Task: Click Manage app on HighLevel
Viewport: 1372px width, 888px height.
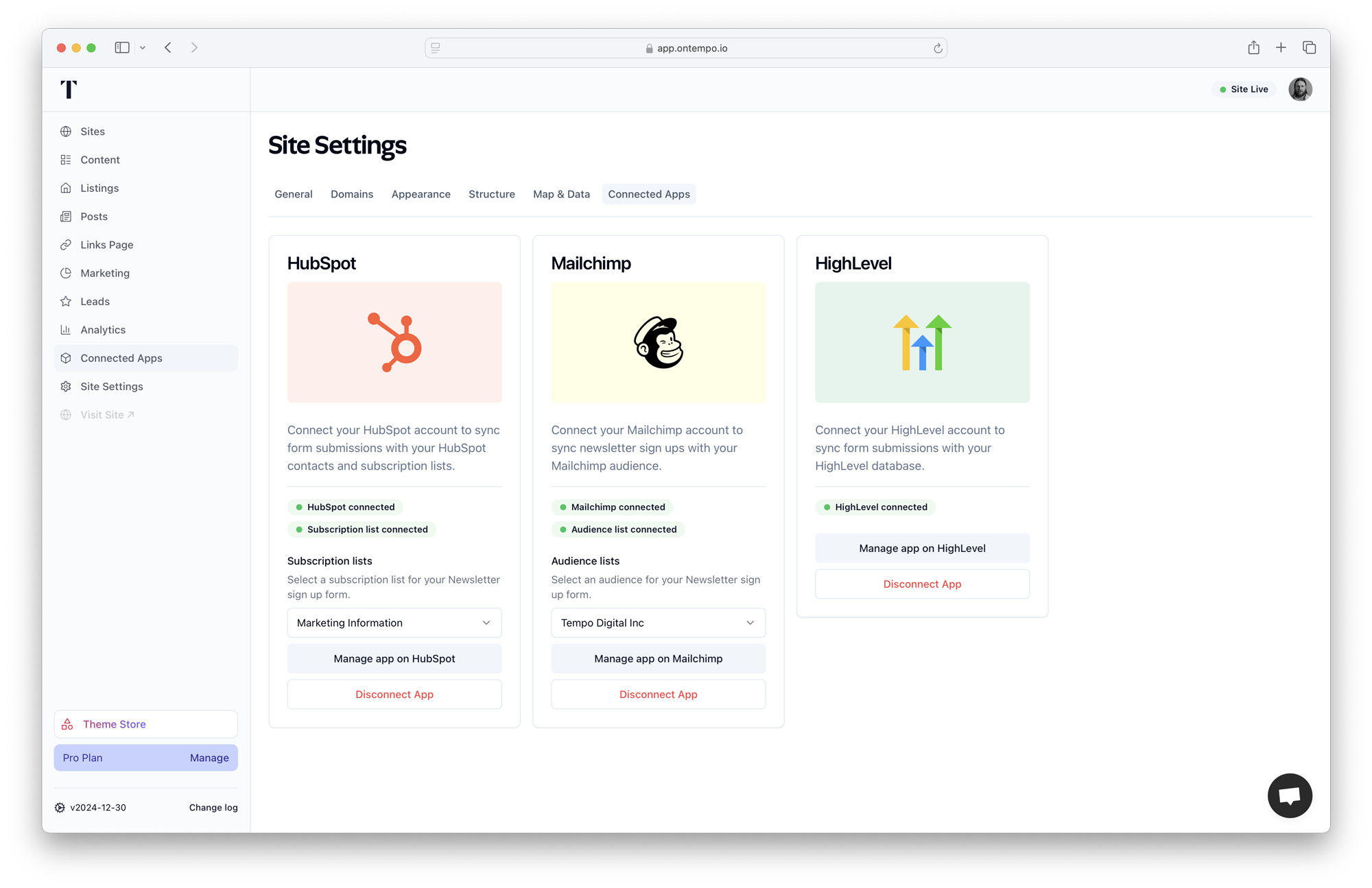Action: pos(922,548)
